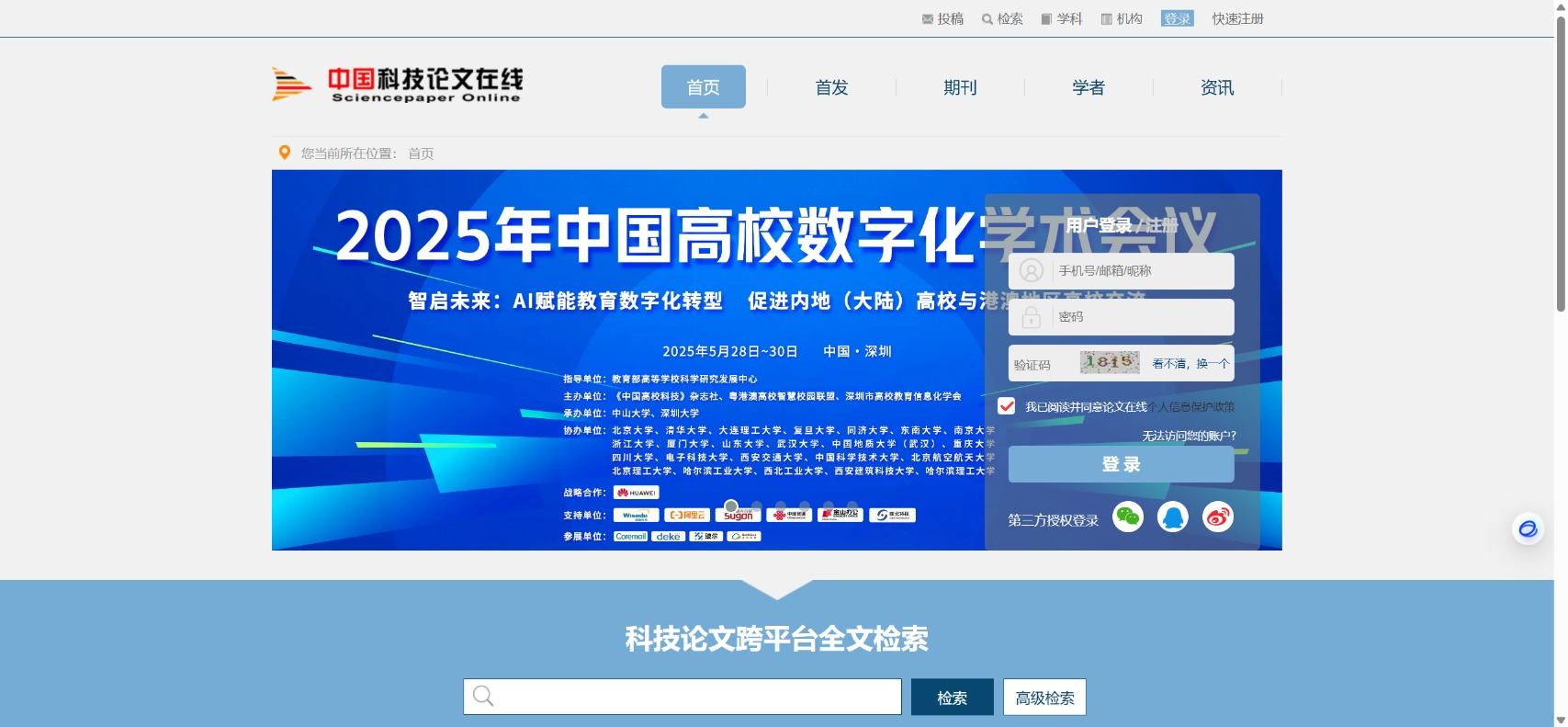
Task: Open 高级检索 advanced search
Action: [x=1044, y=697]
